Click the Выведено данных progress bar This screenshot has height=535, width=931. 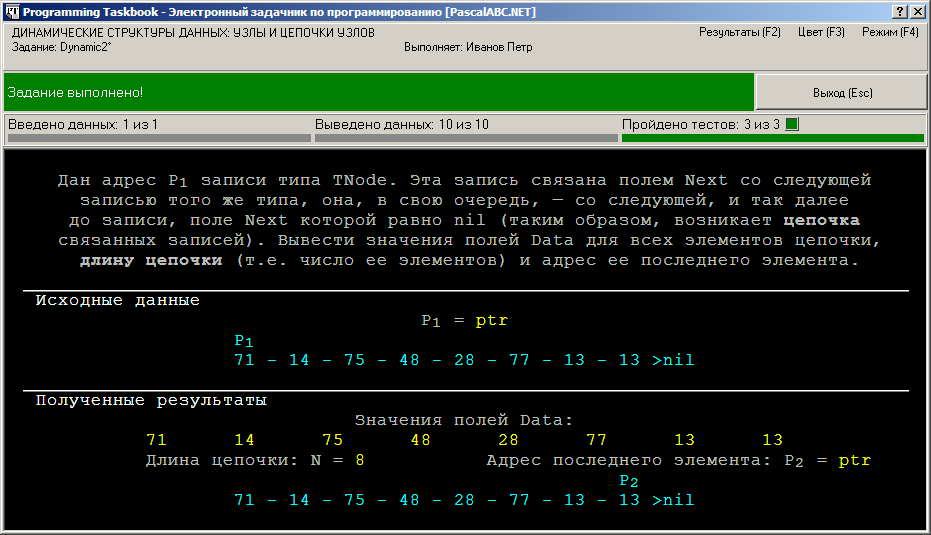click(x=466, y=138)
